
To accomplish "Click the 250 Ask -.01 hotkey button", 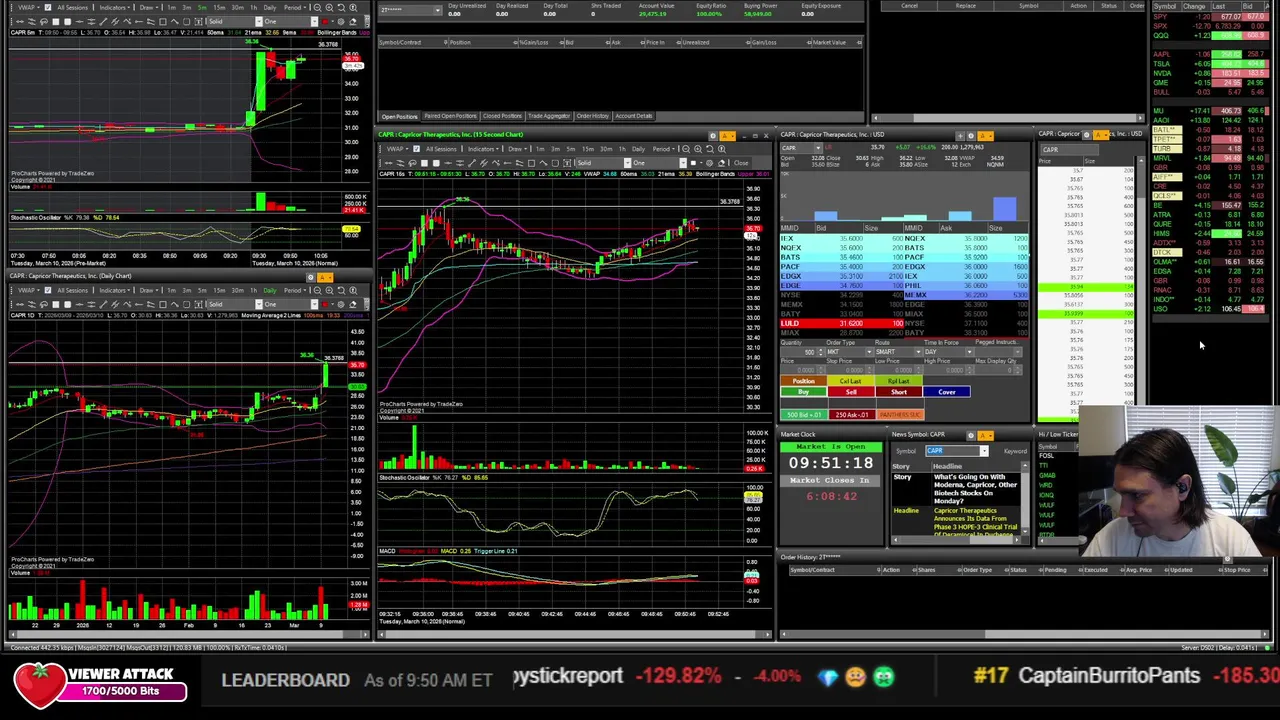I will (851, 415).
